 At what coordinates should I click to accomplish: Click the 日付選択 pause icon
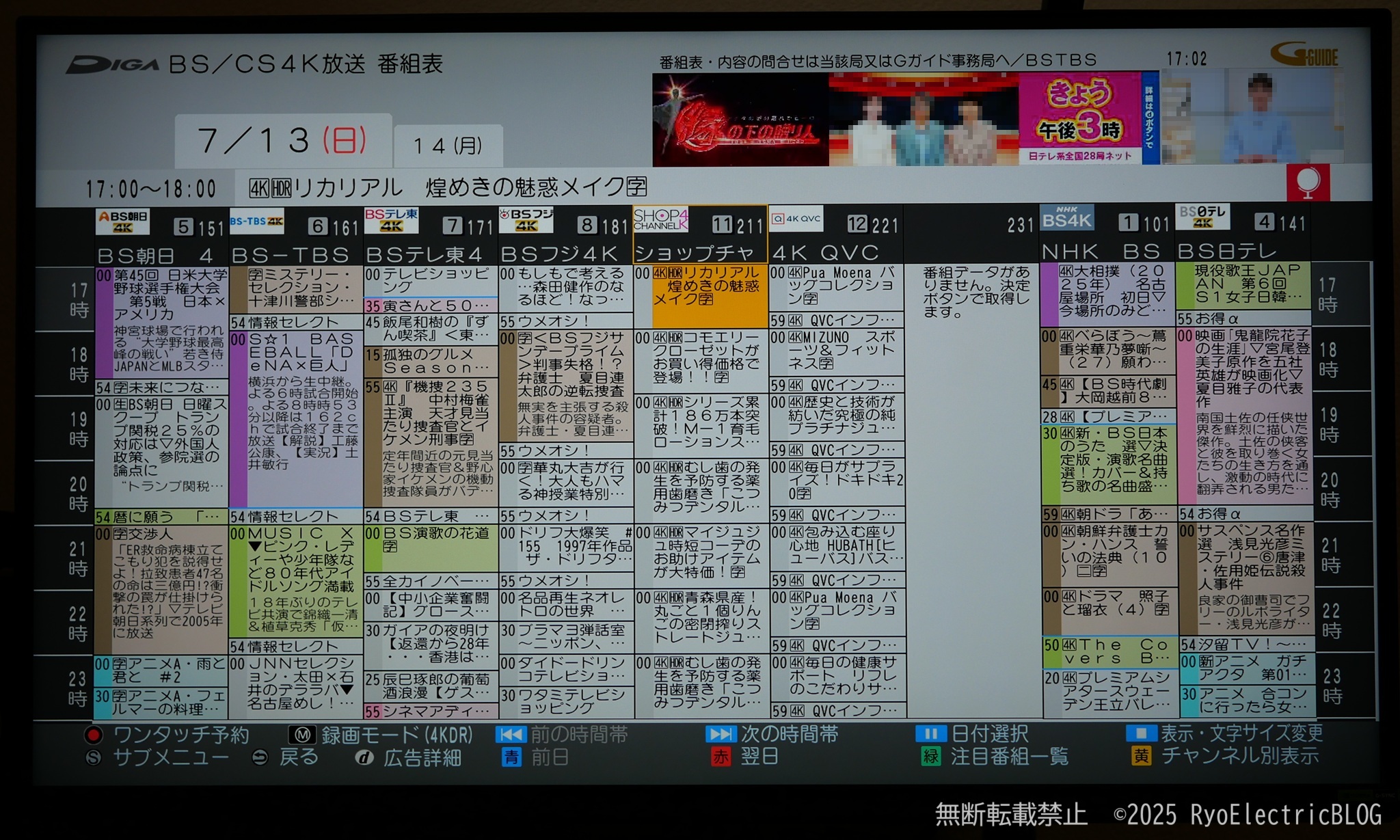pyautogui.click(x=930, y=733)
